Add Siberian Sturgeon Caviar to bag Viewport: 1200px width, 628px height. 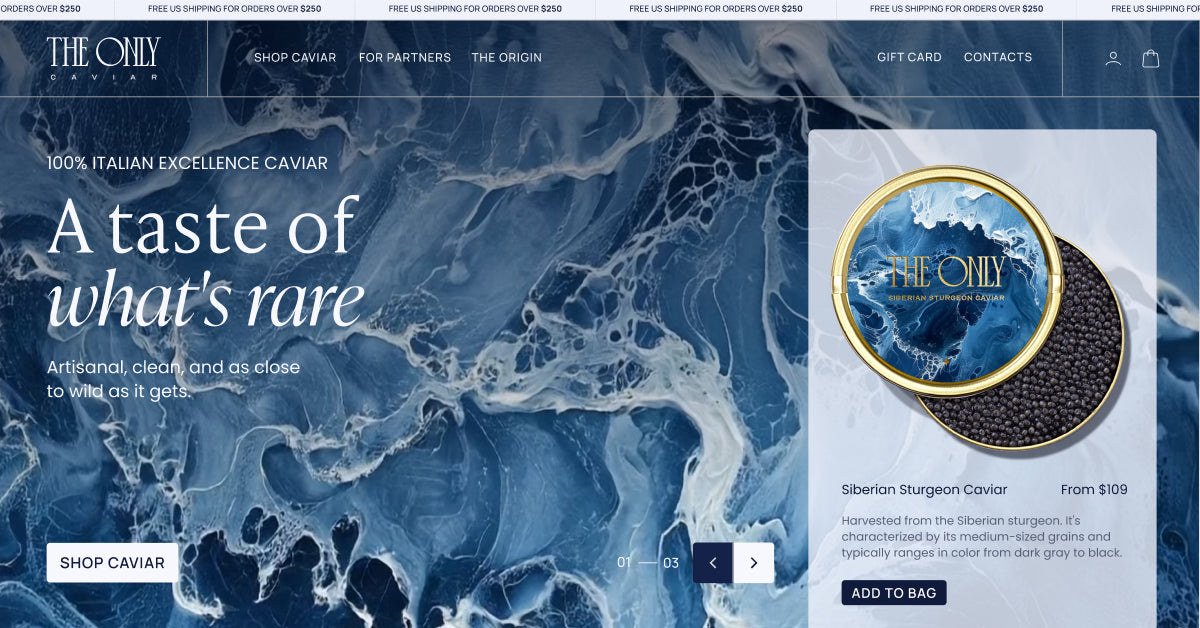[x=894, y=593]
